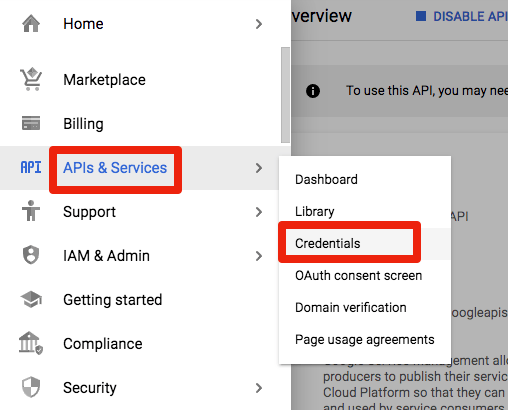Click the Marketplace shopping cart icon

click(x=31, y=79)
